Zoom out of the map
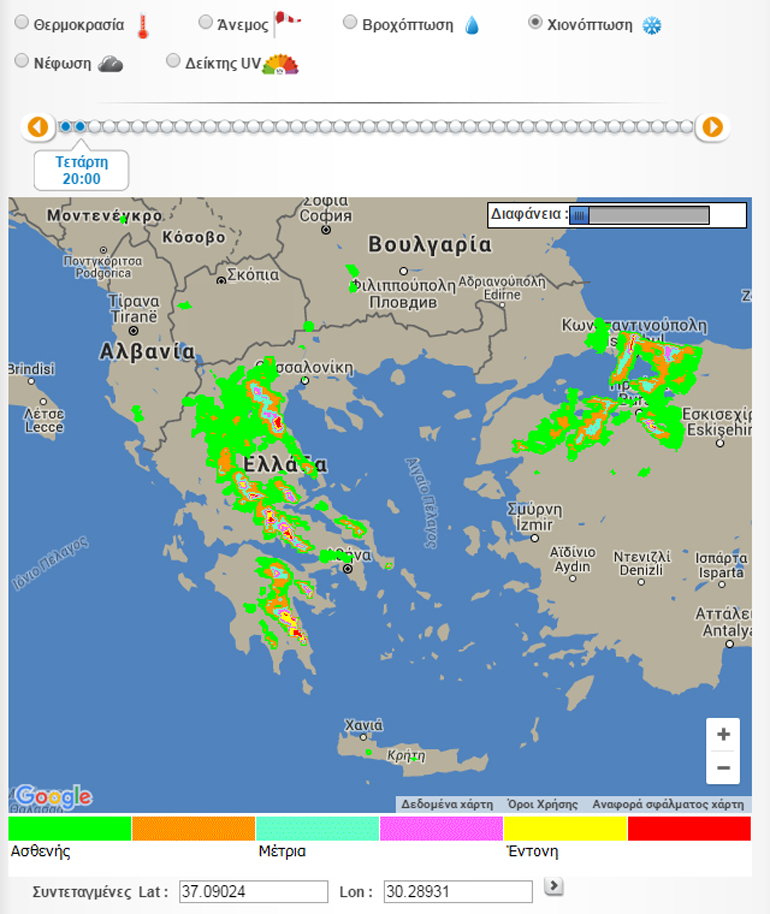770x914 pixels. click(722, 767)
